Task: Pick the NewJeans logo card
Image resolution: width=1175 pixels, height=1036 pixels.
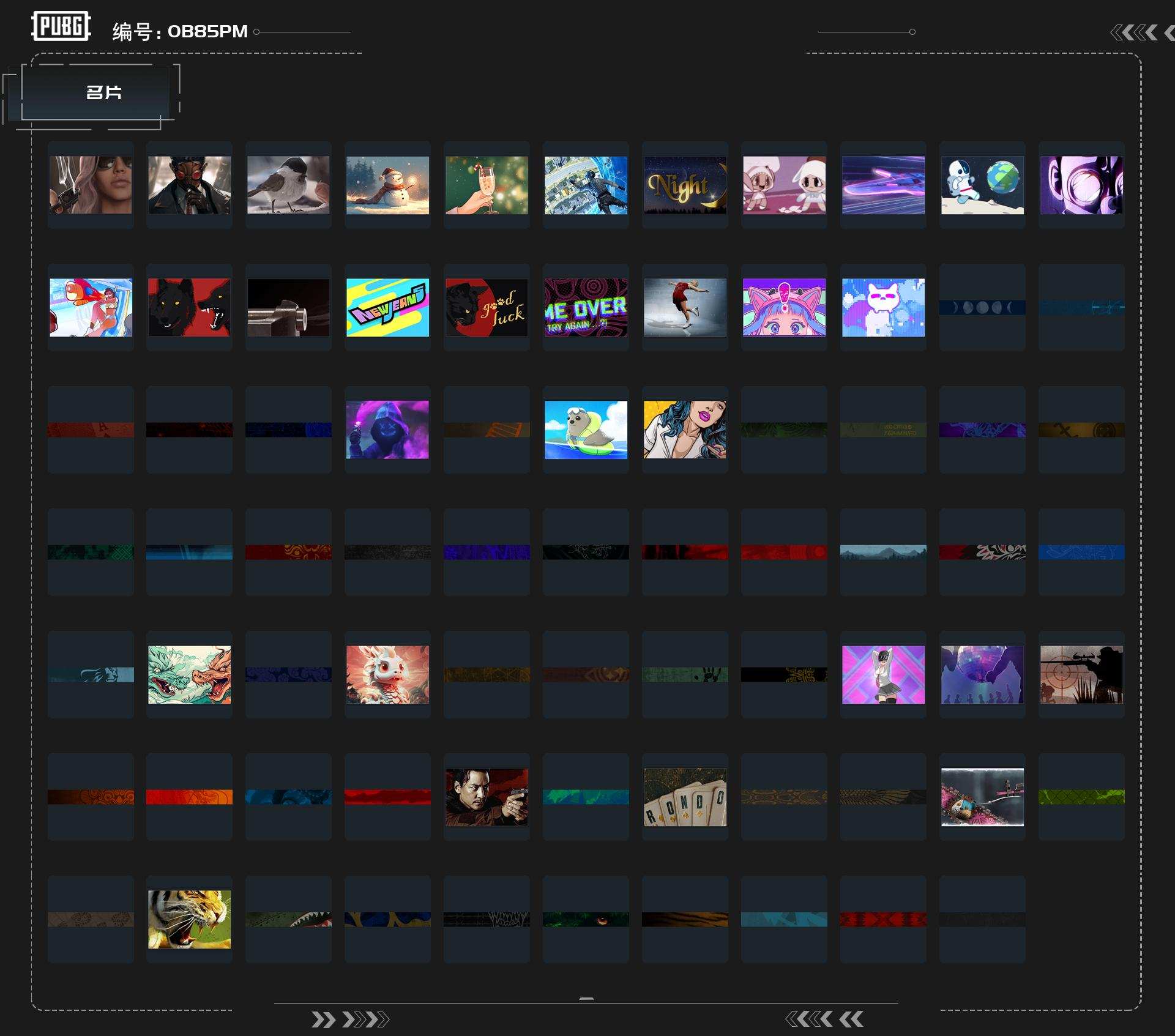Action: tap(387, 307)
